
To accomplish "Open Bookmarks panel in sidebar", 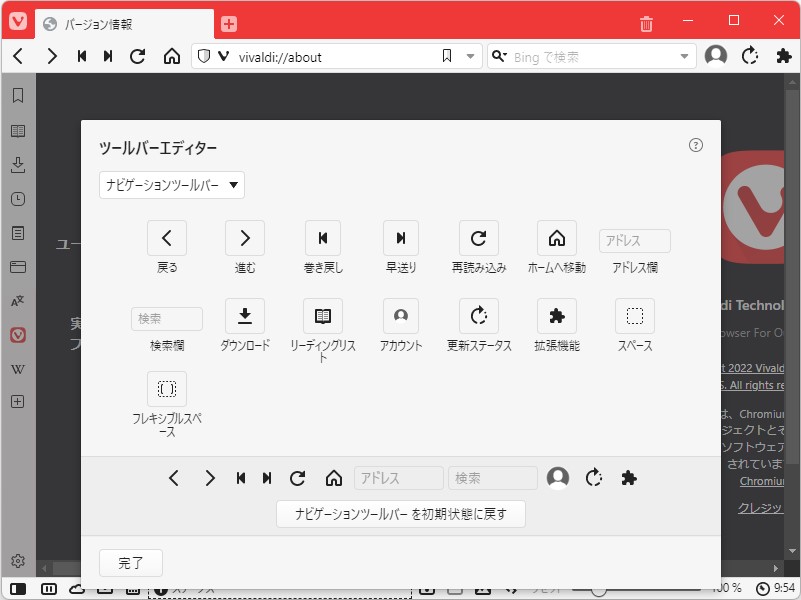I will click(18, 95).
